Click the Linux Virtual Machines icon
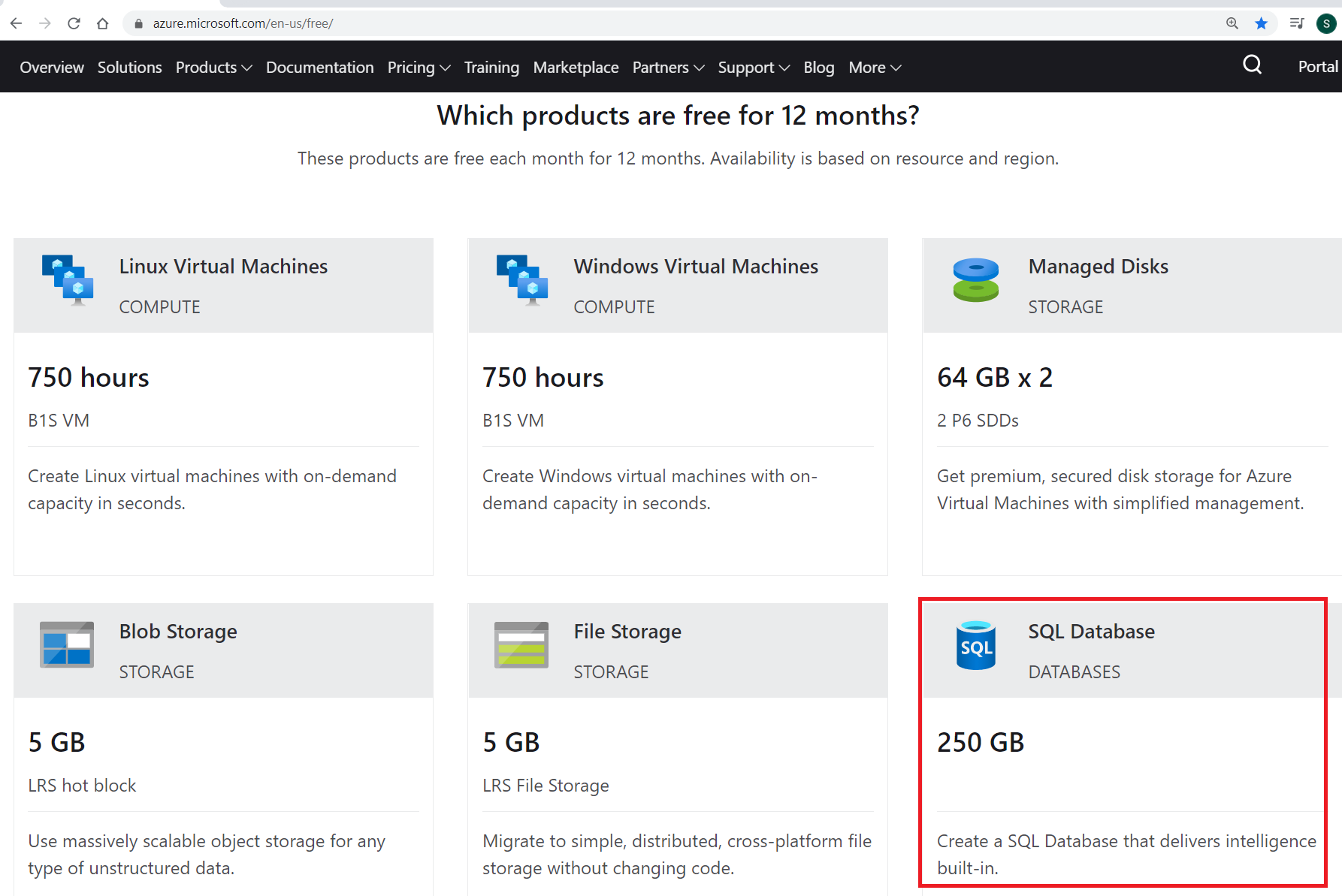1342x896 pixels. click(68, 280)
